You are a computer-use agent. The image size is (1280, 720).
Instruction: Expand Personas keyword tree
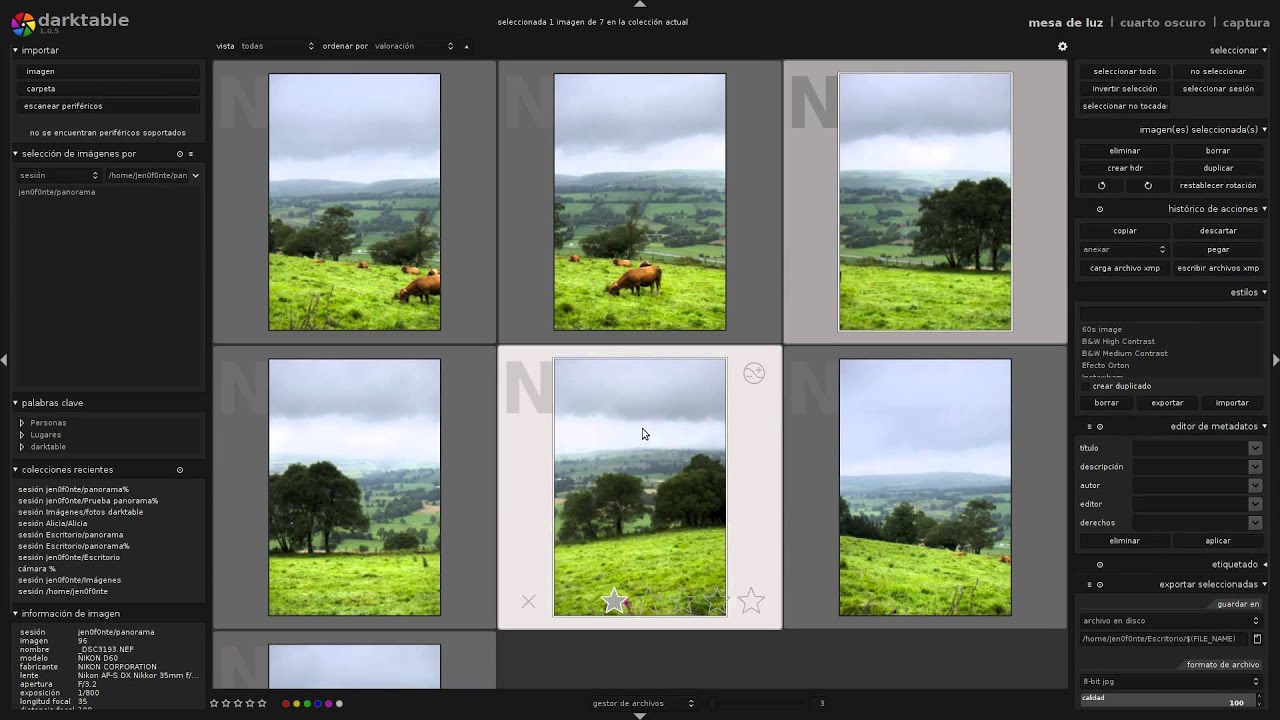pyautogui.click(x=22, y=423)
